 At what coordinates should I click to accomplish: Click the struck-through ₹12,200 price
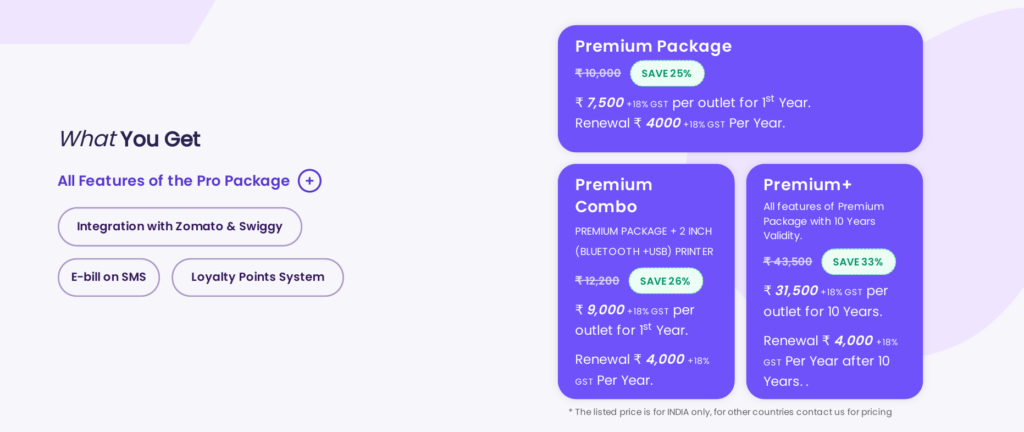tap(598, 281)
